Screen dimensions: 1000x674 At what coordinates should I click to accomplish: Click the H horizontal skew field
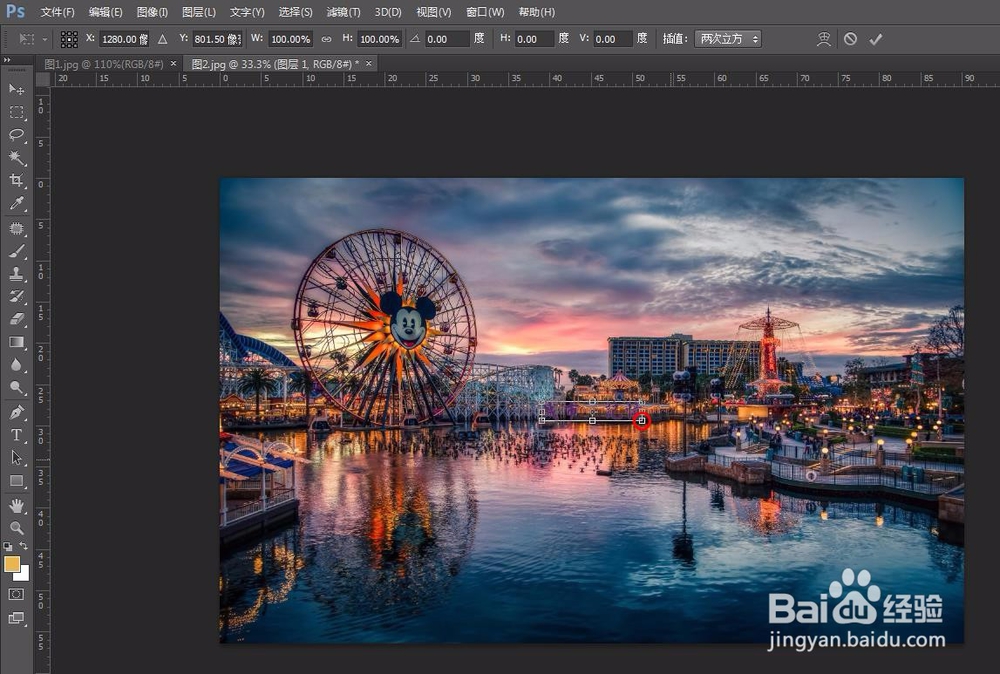pos(534,40)
